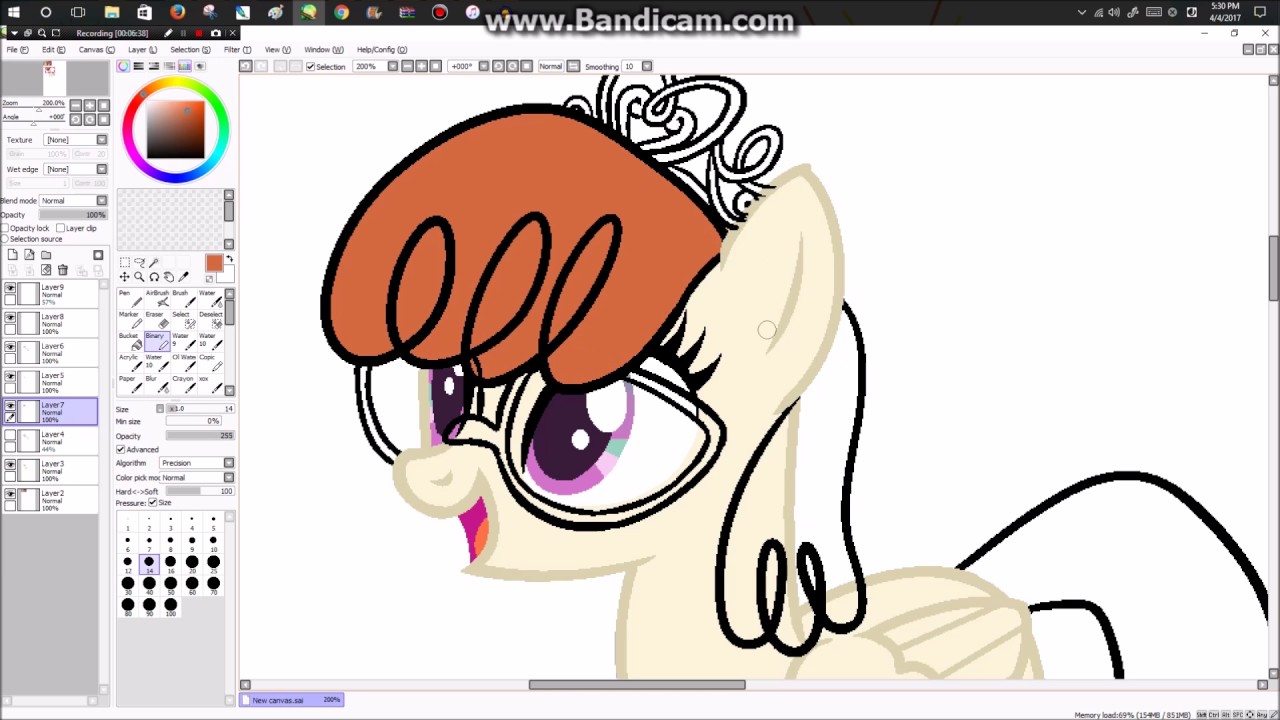Image resolution: width=1280 pixels, height=720 pixels.
Task: Open the File menu
Action: coord(18,50)
